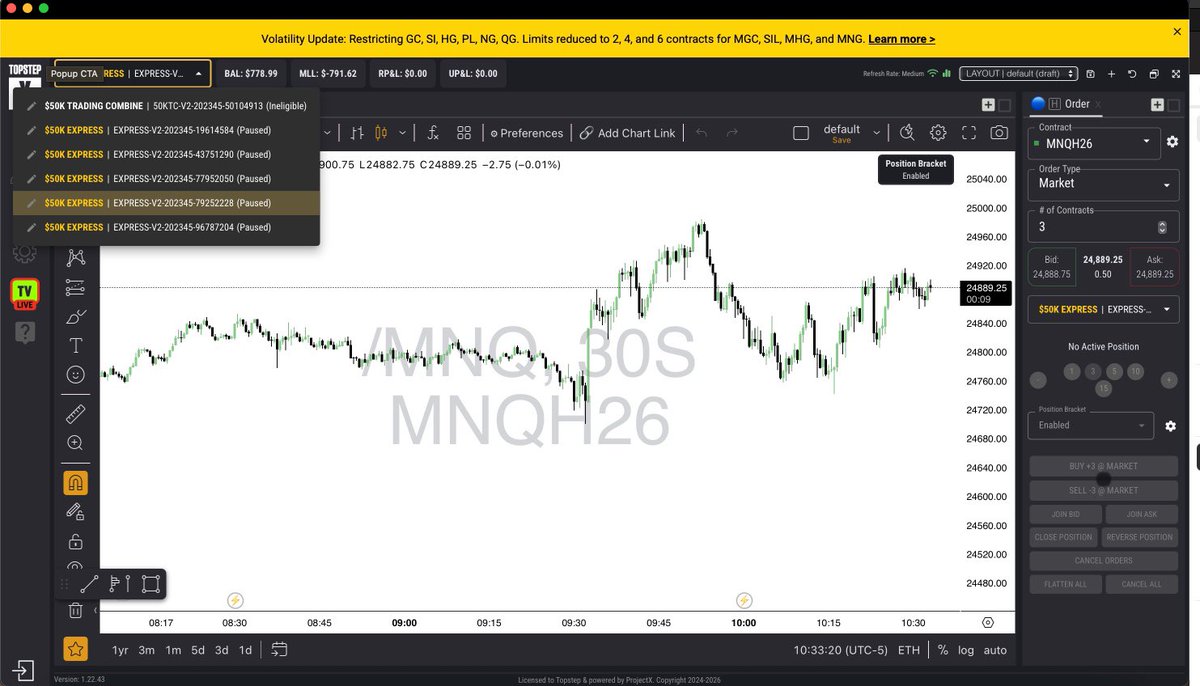Open Position Bracket Enabled dropdown
The height and width of the screenshot is (686, 1200).
click(x=1090, y=425)
